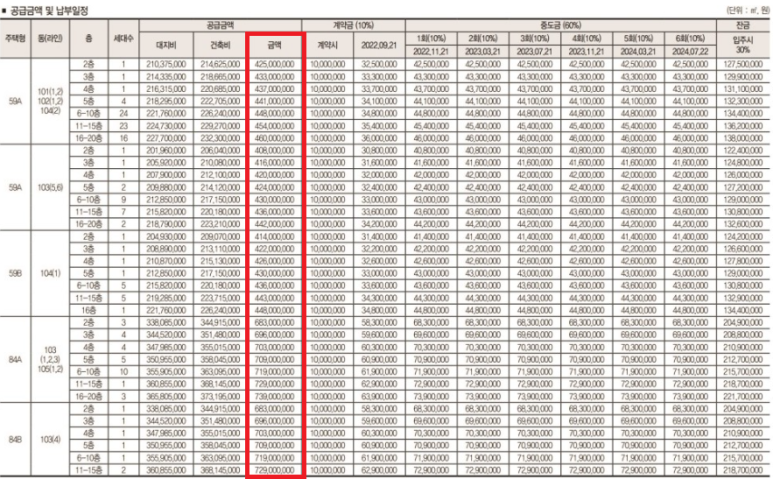Click the 132,900,000 balance cell
Viewport: 773px width, 479px height.
pyautogui.click(x=743, y=298)
